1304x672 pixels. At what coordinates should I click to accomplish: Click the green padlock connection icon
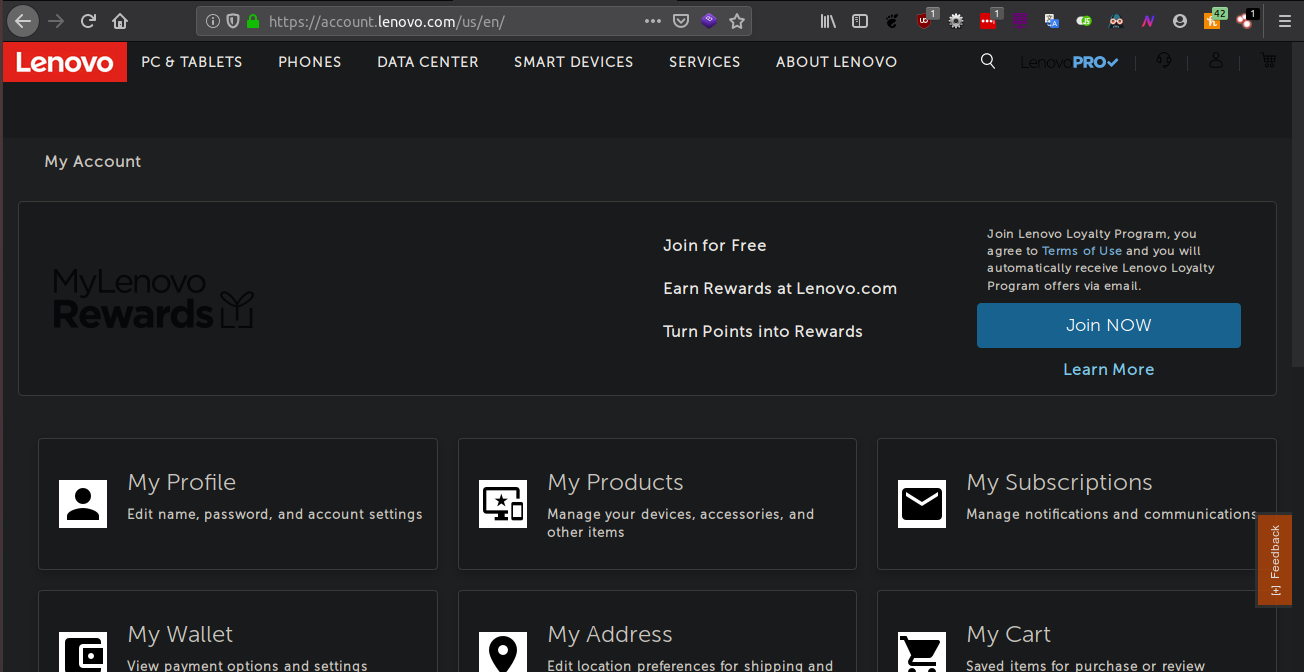253,20
